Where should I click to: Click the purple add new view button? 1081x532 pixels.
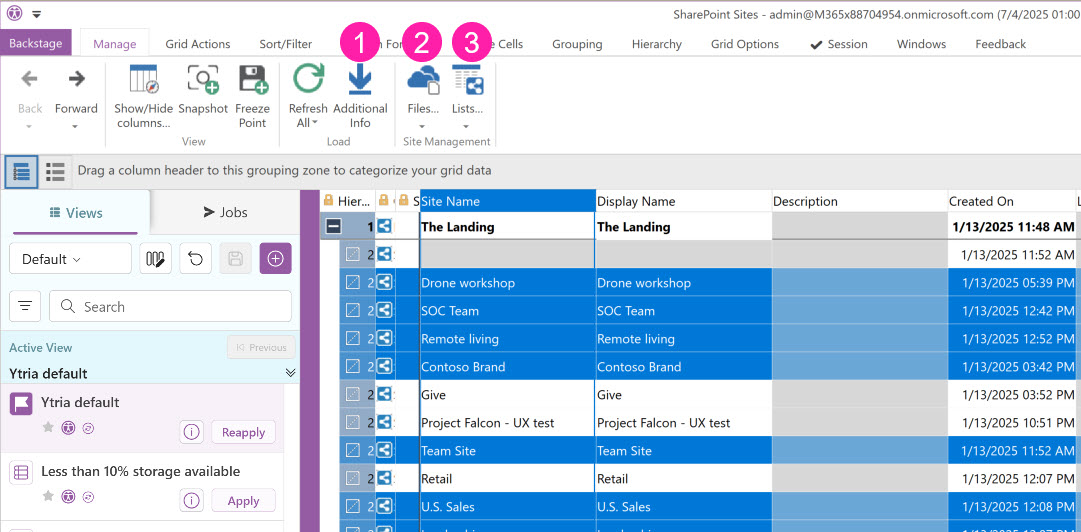tap(275, 259)
